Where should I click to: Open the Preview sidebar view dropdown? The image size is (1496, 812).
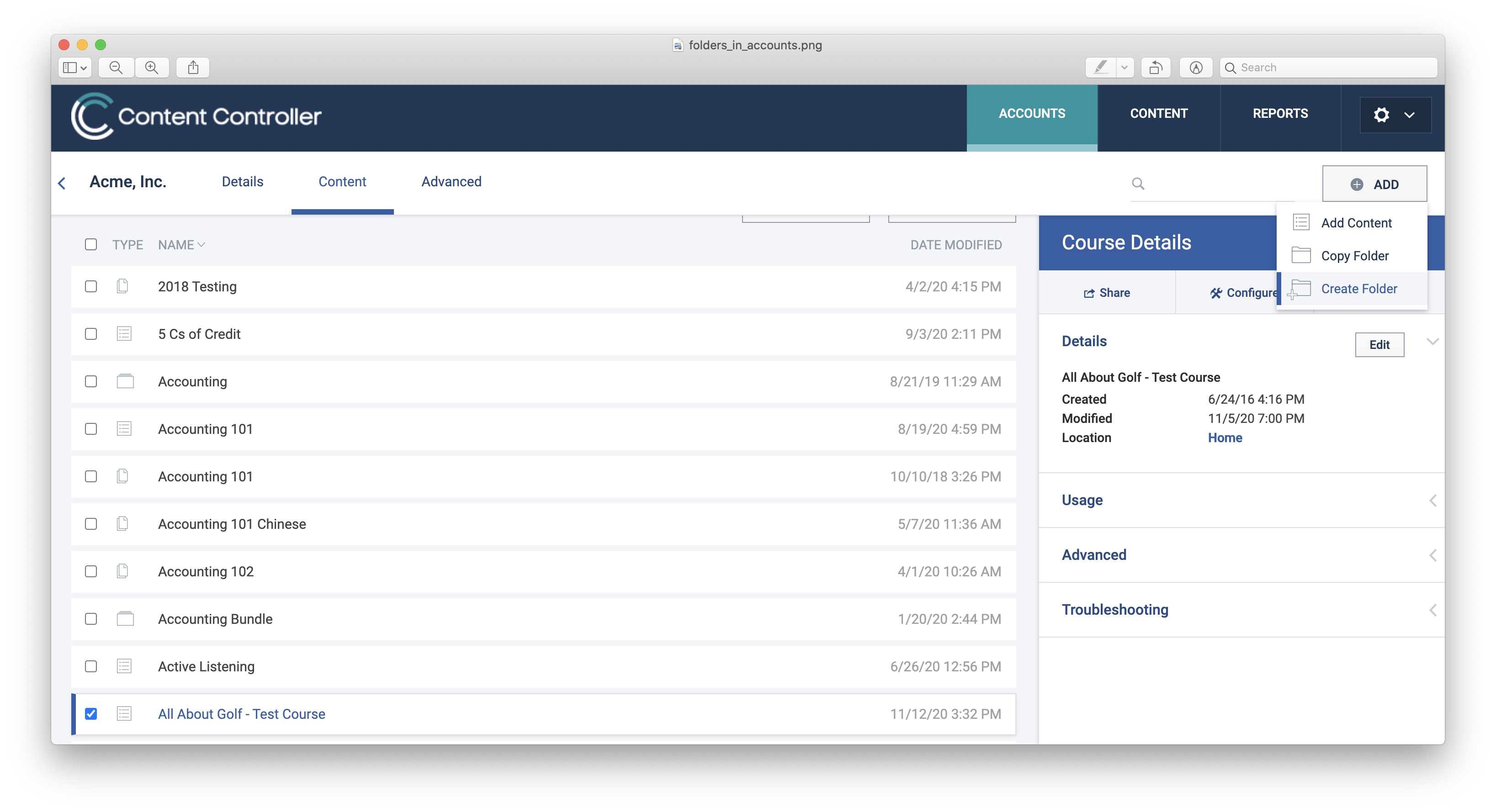click(75, 67)
